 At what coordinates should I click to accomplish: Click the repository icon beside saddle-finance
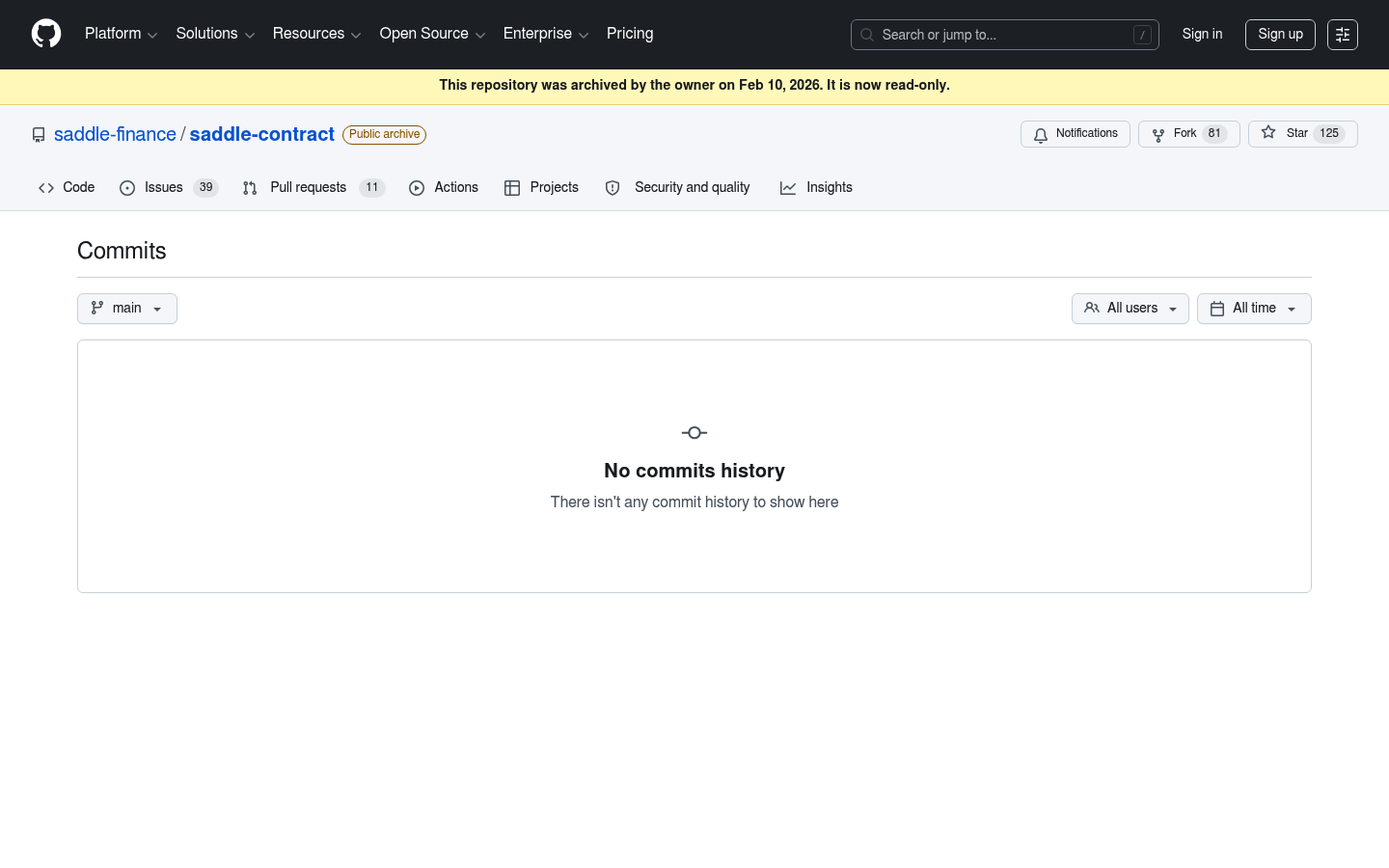coord(39,135)
